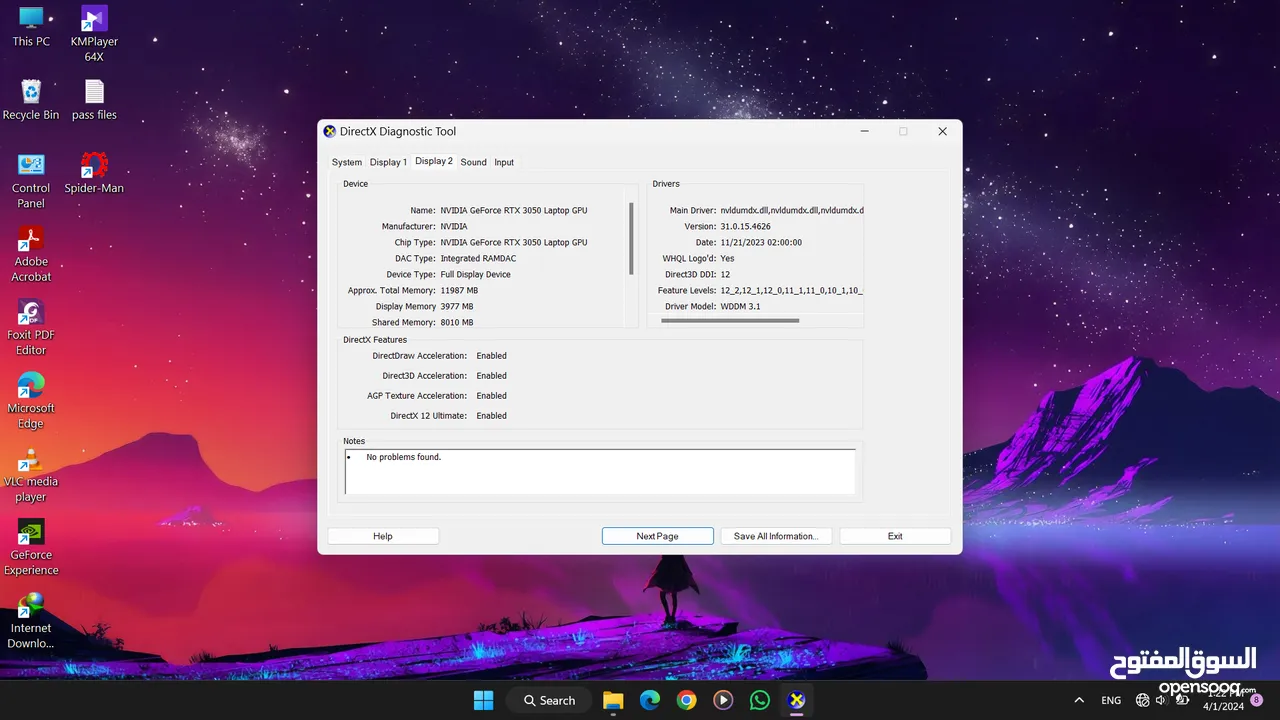Open the volume tray icon

1160,700
